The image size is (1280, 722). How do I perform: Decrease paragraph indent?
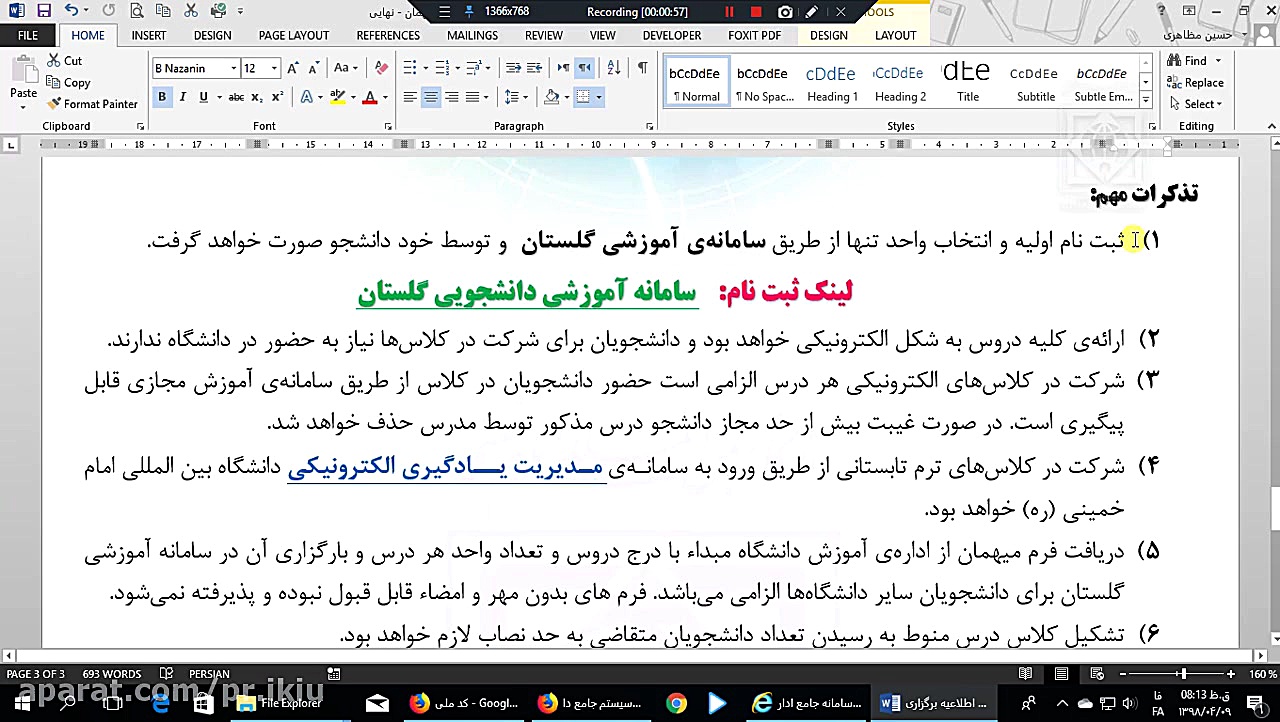click(513, 68)
